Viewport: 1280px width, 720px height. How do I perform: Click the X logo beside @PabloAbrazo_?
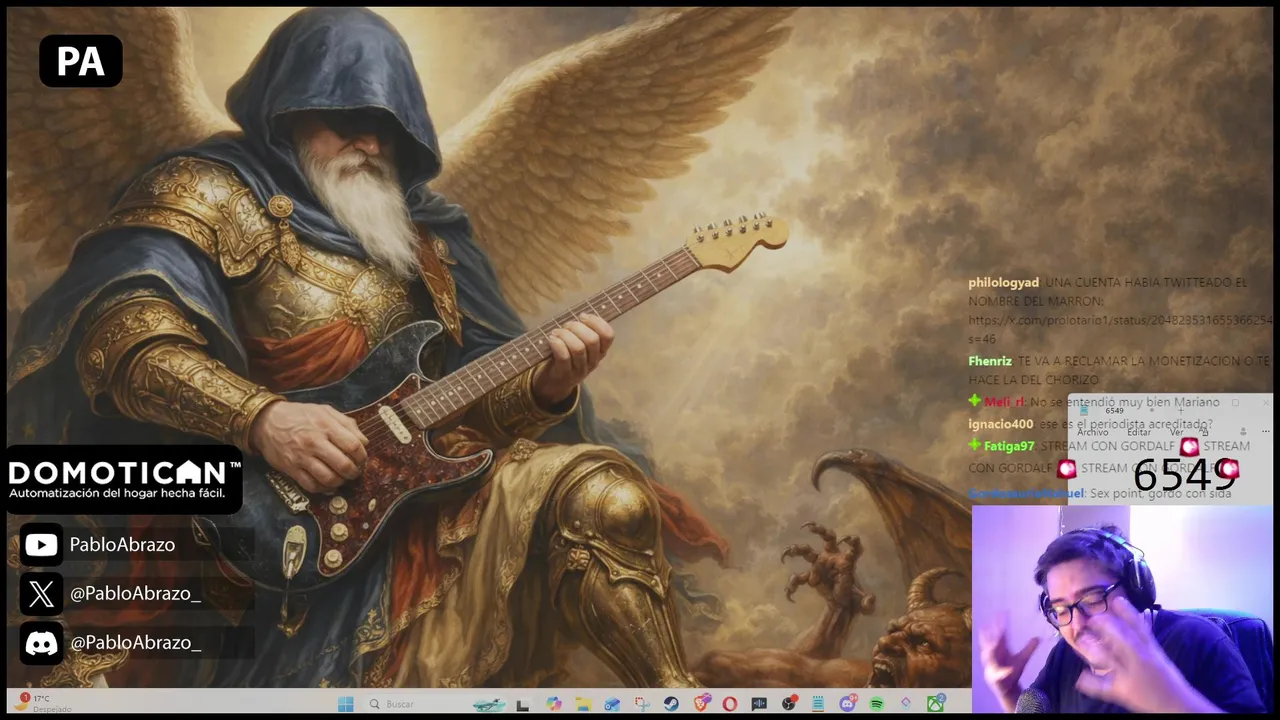[x=41, y=594]
